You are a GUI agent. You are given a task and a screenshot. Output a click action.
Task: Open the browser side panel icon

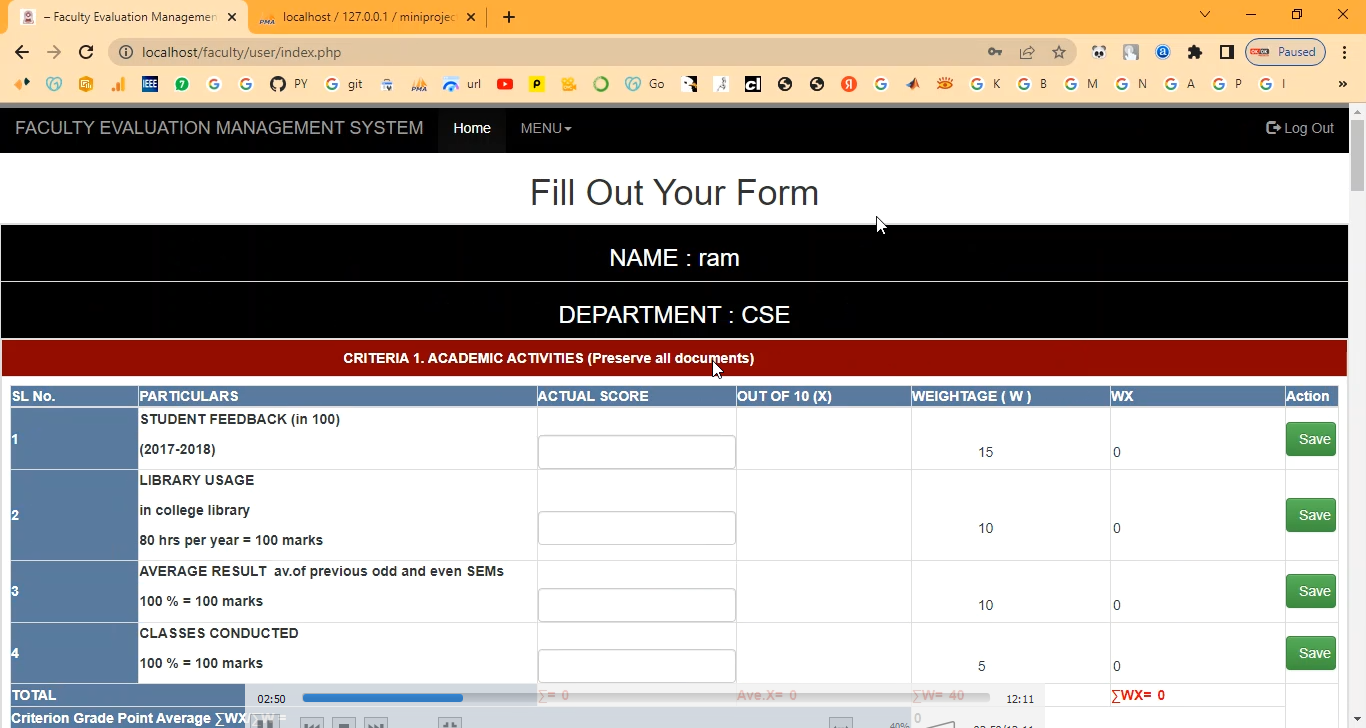[x=1226, y=52]
